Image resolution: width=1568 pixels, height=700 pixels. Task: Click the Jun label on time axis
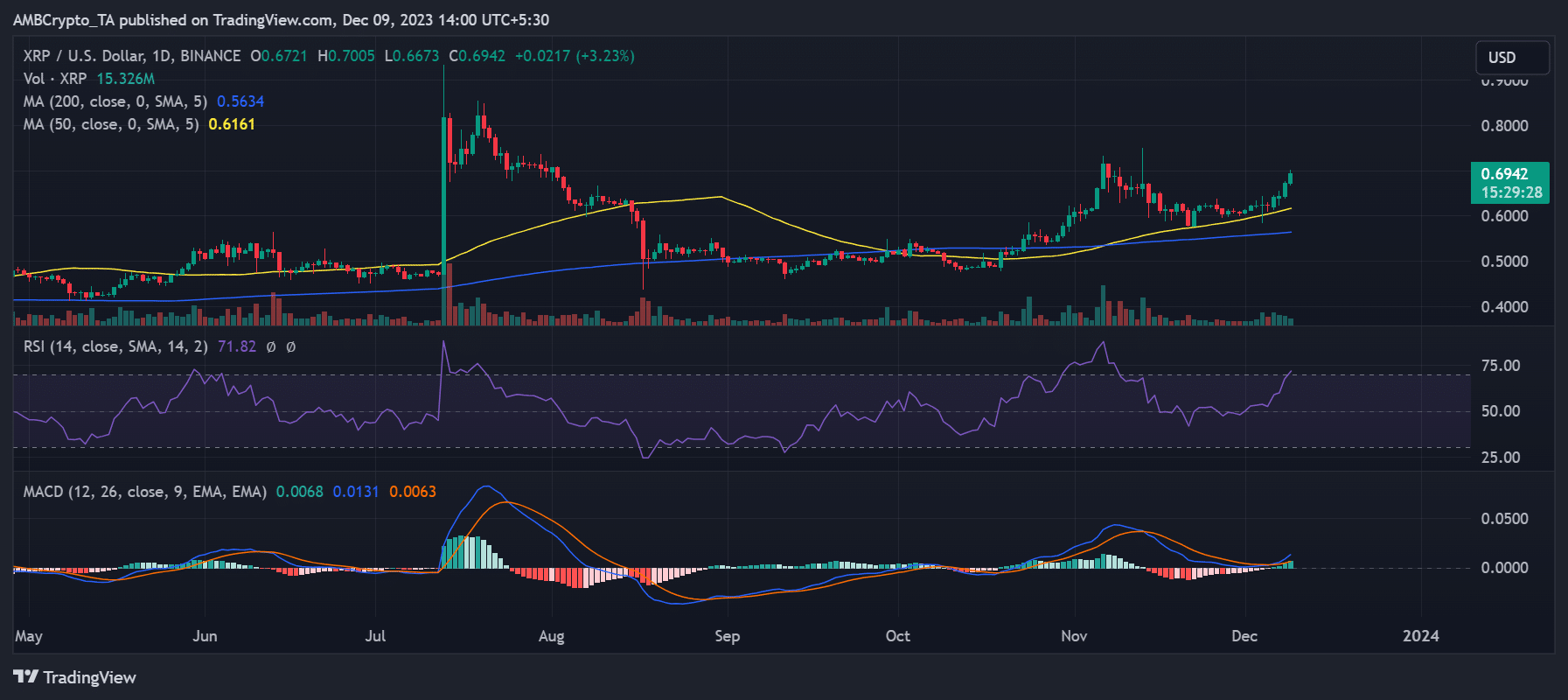pos(205,636)
